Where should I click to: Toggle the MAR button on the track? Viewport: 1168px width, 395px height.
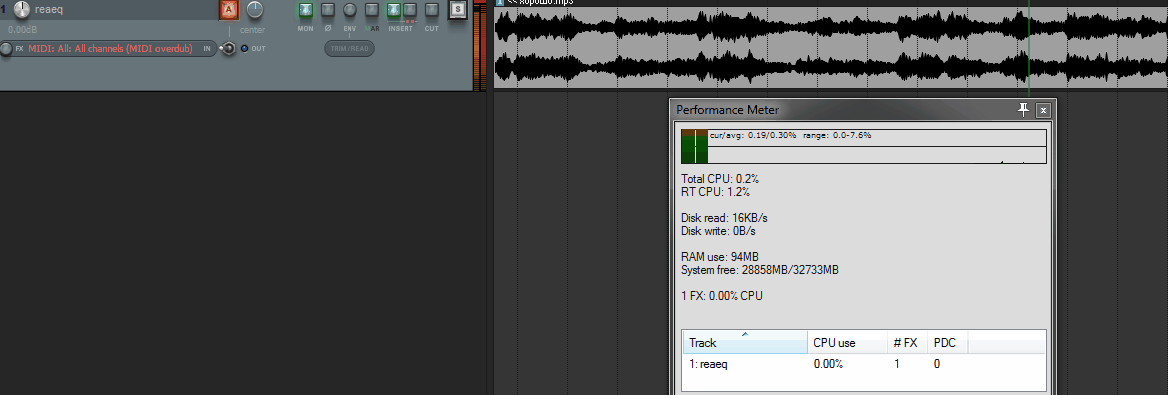click(372, 10)
